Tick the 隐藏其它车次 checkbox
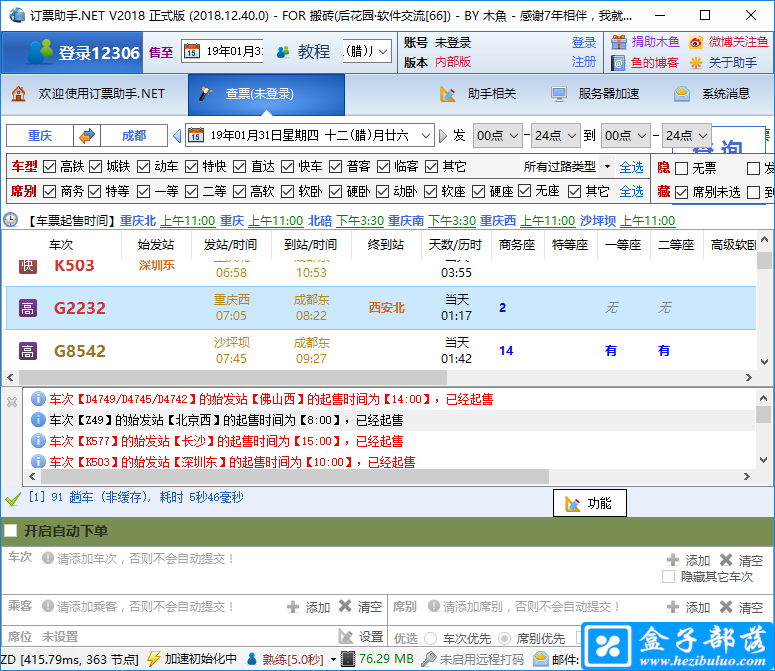Image resolution: width=775 pixels, height=671 pixels. click(x=668, y=577)
